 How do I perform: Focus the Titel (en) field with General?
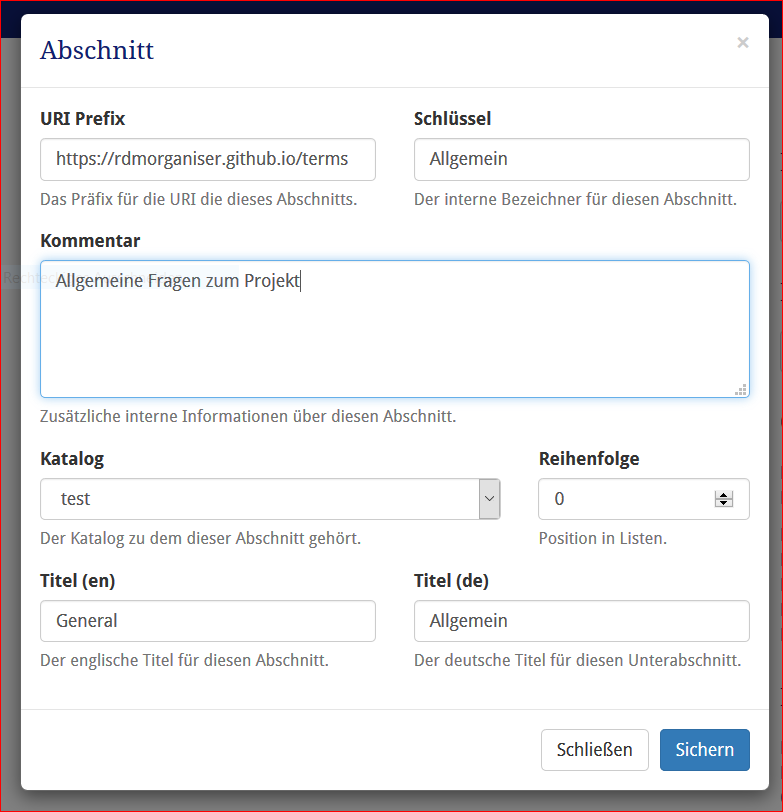208,621
